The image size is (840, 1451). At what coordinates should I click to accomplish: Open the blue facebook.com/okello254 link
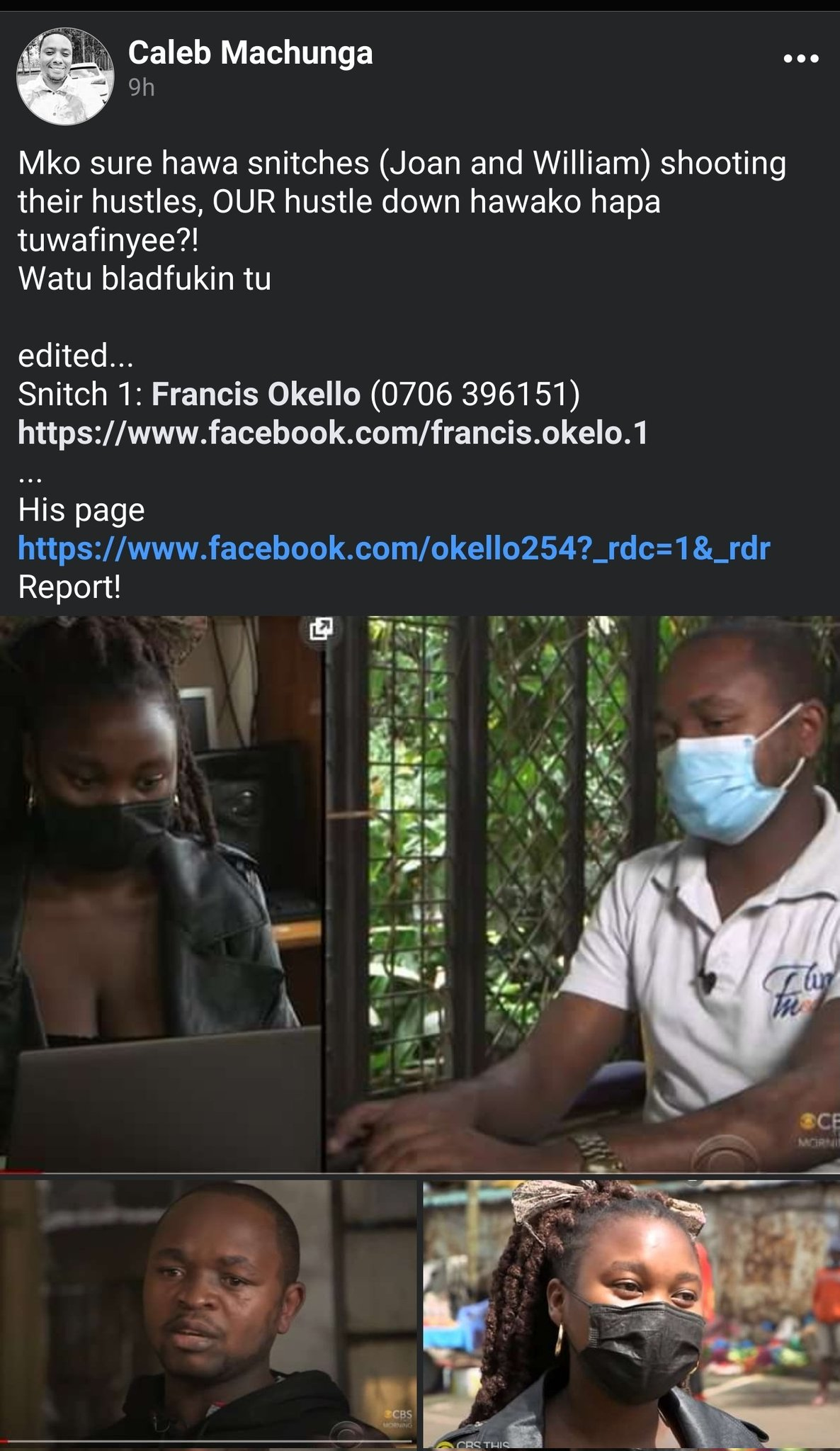[394, 548]
